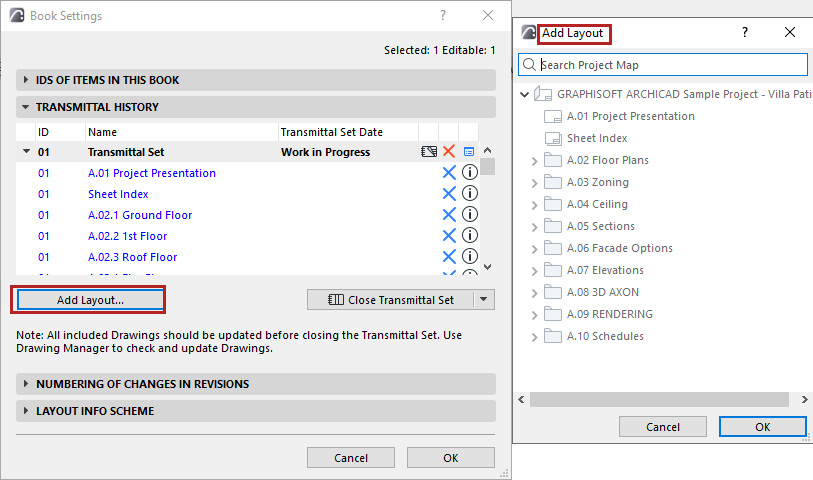Click the blue details icon for Transmittal Set
This screenshot has height=480, width=813.
(468, 152)
